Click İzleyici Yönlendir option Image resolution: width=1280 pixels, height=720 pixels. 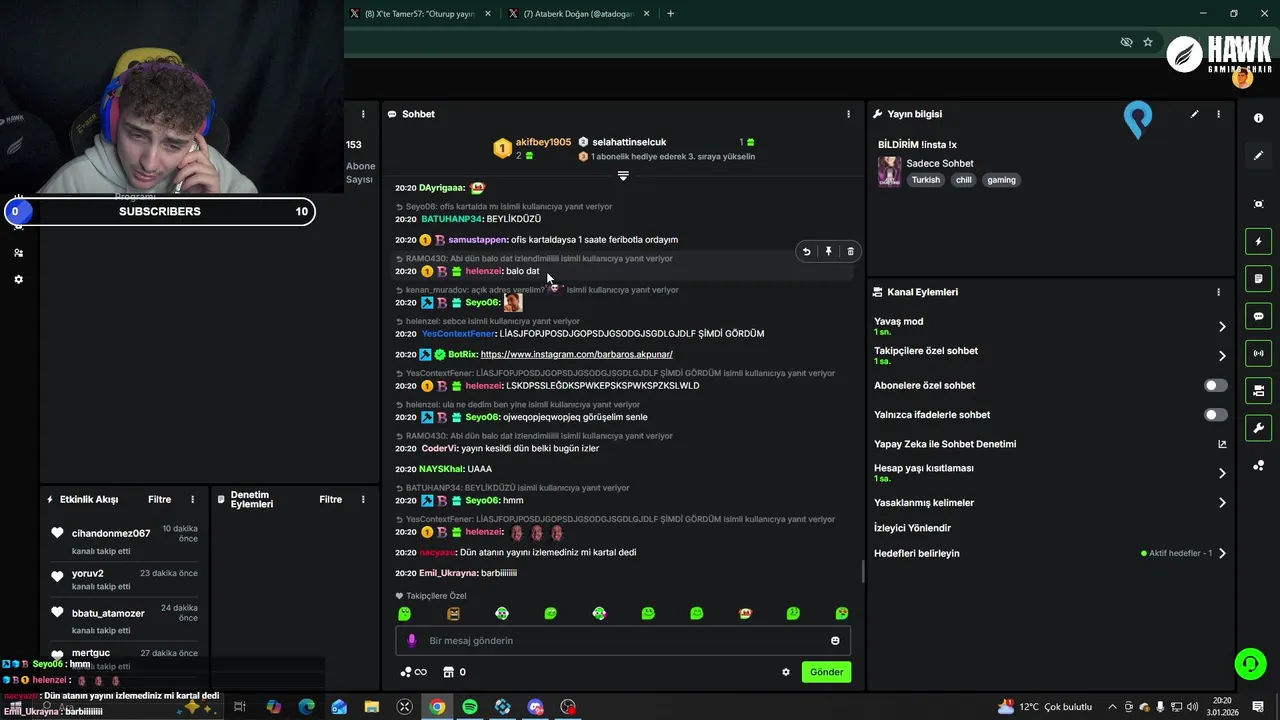[912, 528]
